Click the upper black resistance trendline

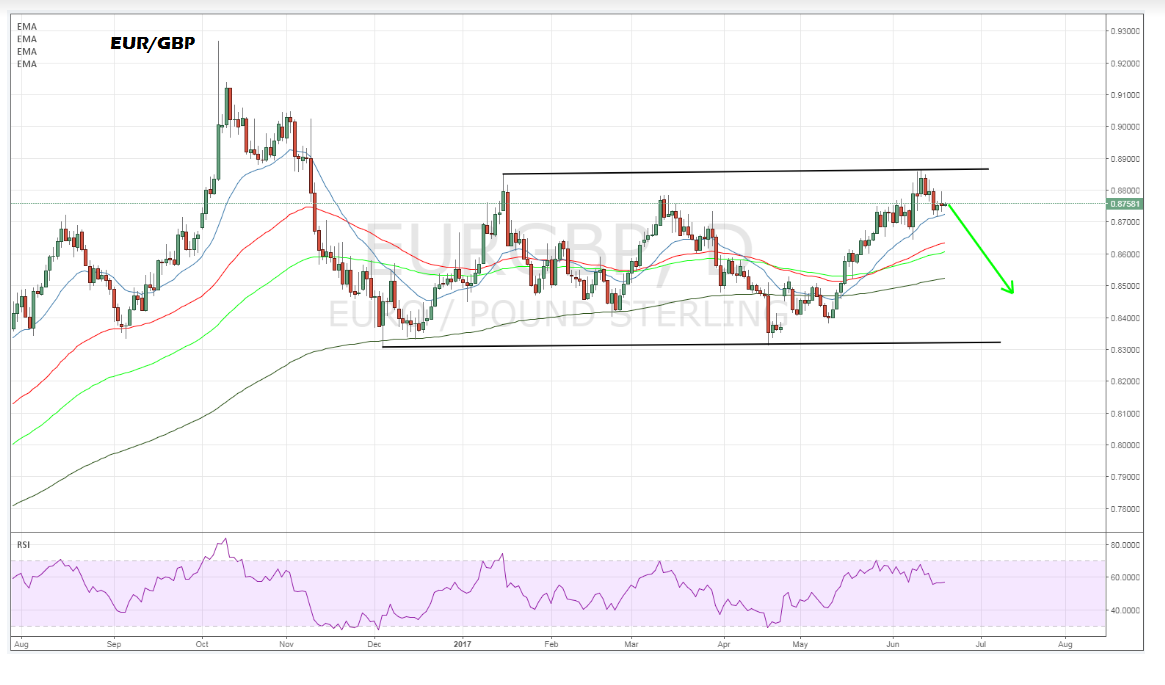(x=745, y=171)
